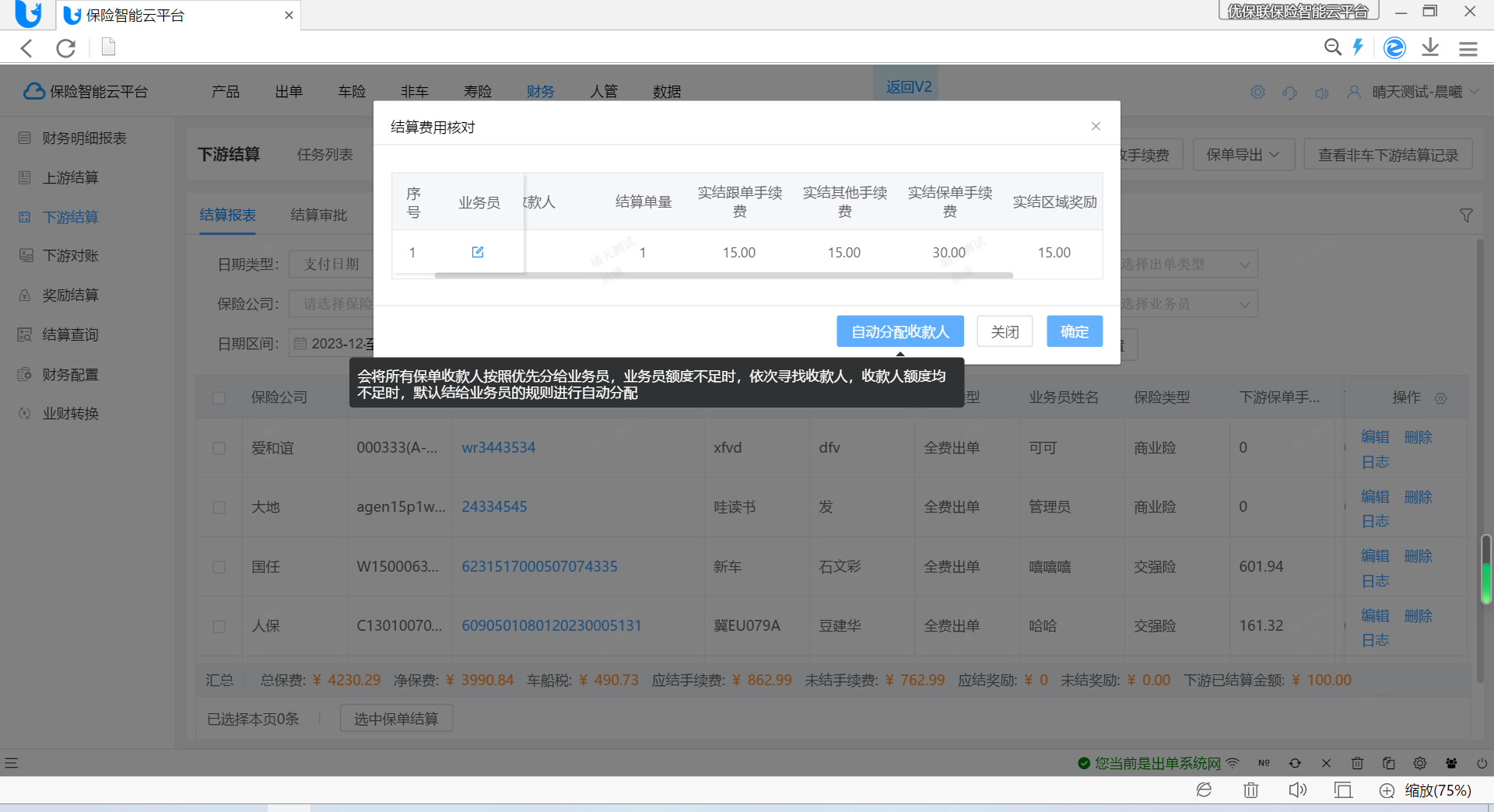Click 删除 in the 国任 row
The image size is (1494, 812).
(1418, 556)
